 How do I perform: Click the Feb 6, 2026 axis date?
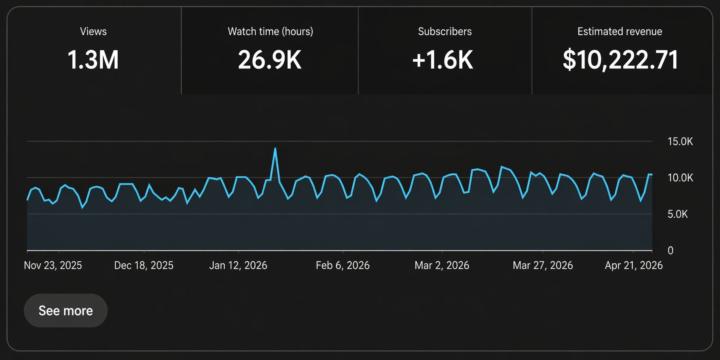click(343, 265)
